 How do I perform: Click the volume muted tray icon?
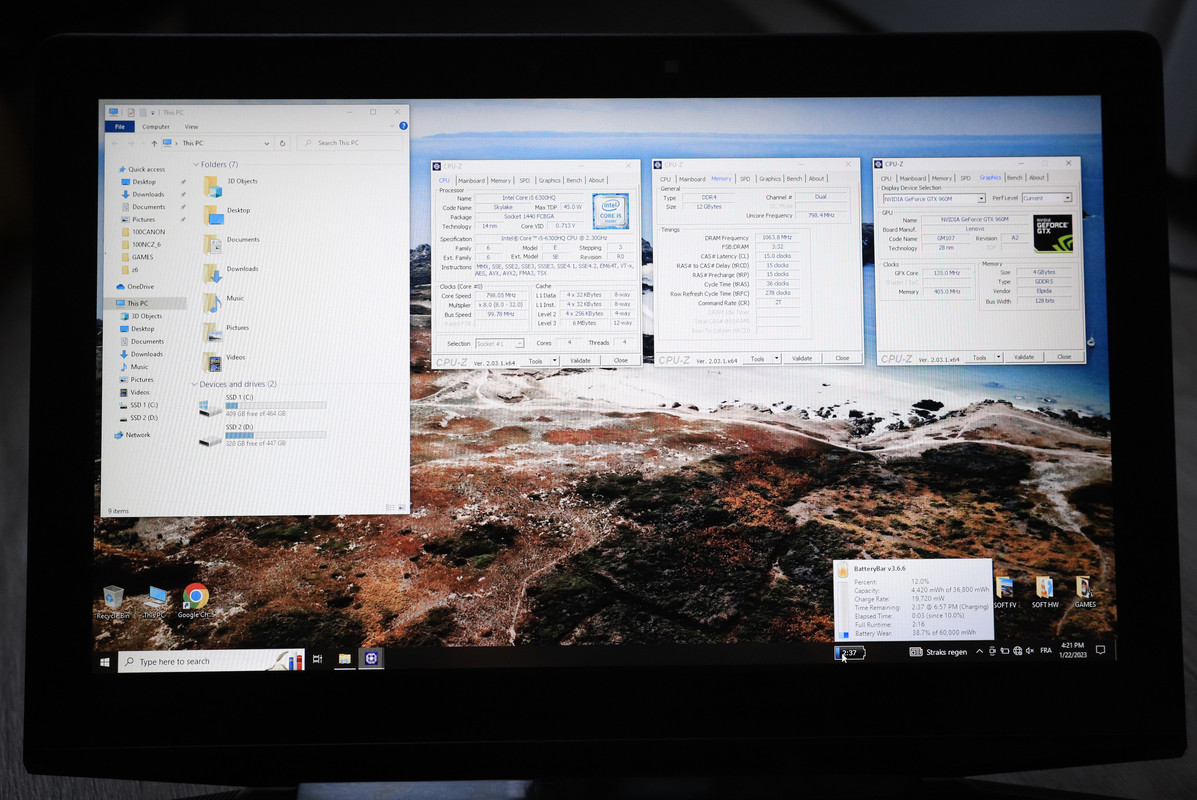(x=1030, y=650)
